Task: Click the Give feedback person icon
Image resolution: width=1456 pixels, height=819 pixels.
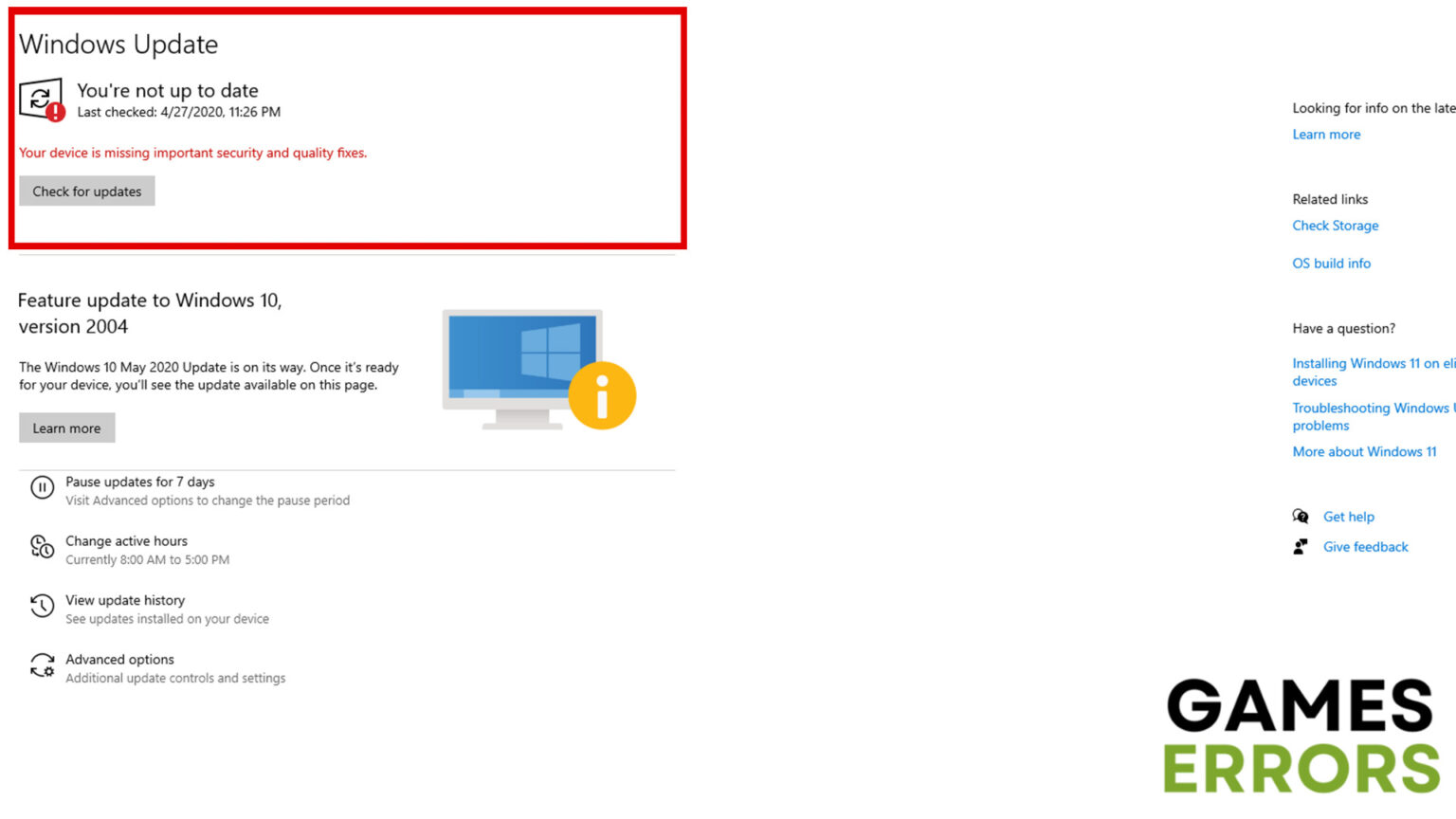Action: [x=1301, y=547]
